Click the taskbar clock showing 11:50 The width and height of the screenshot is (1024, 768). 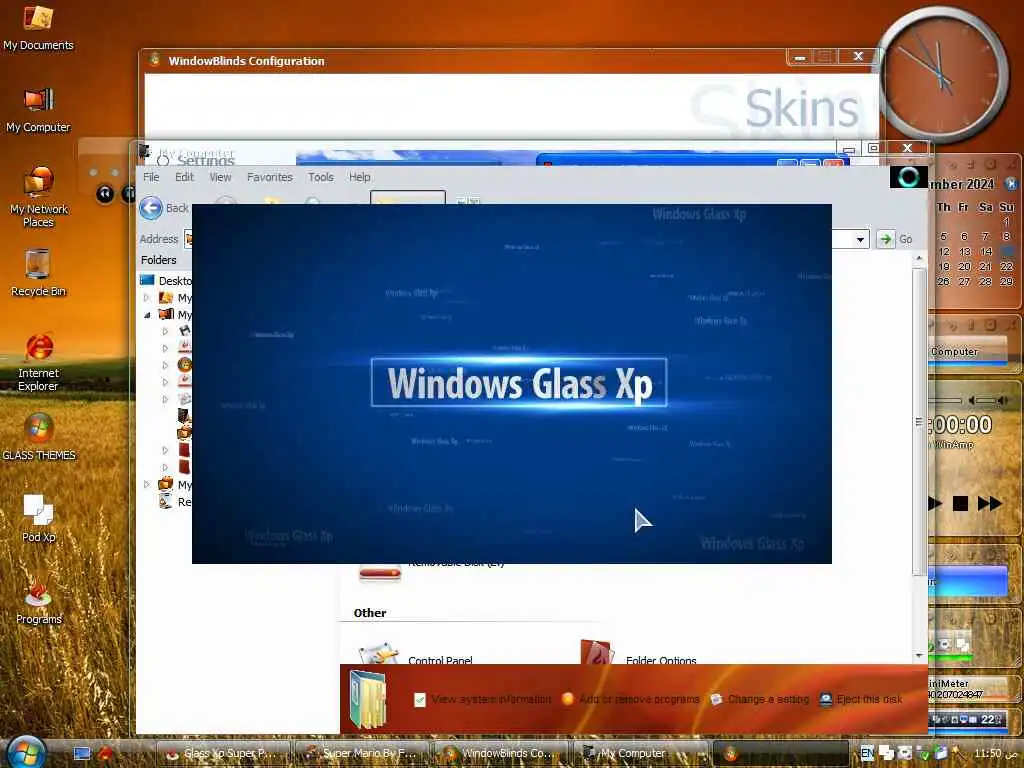click(x=995, y=754)
